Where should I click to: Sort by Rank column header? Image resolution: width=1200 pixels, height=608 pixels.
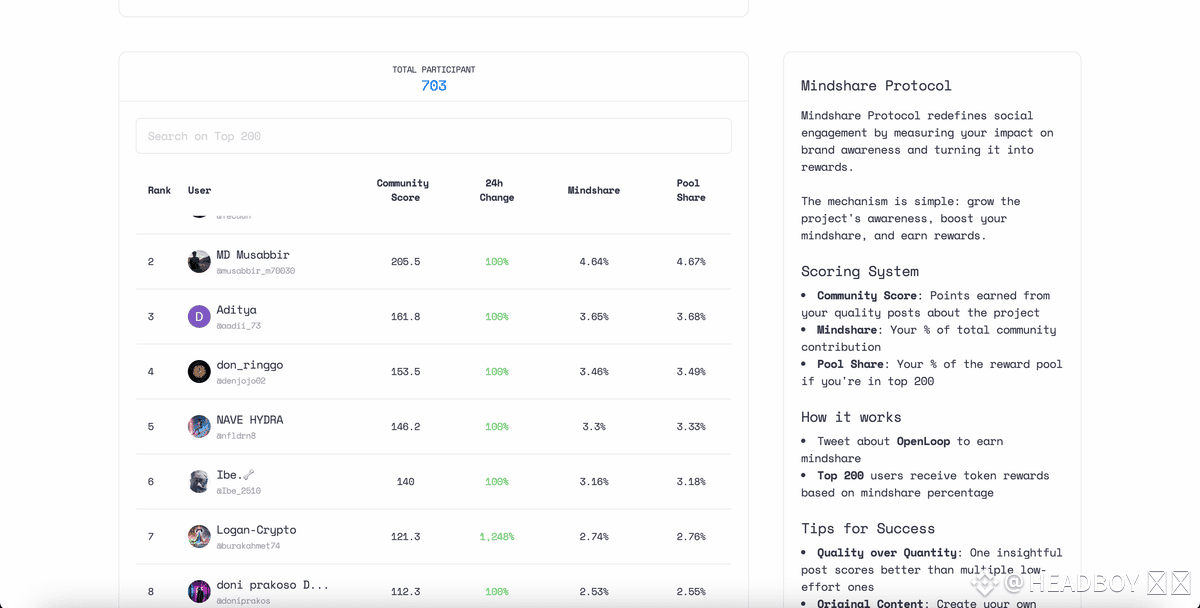pos(159,190)
